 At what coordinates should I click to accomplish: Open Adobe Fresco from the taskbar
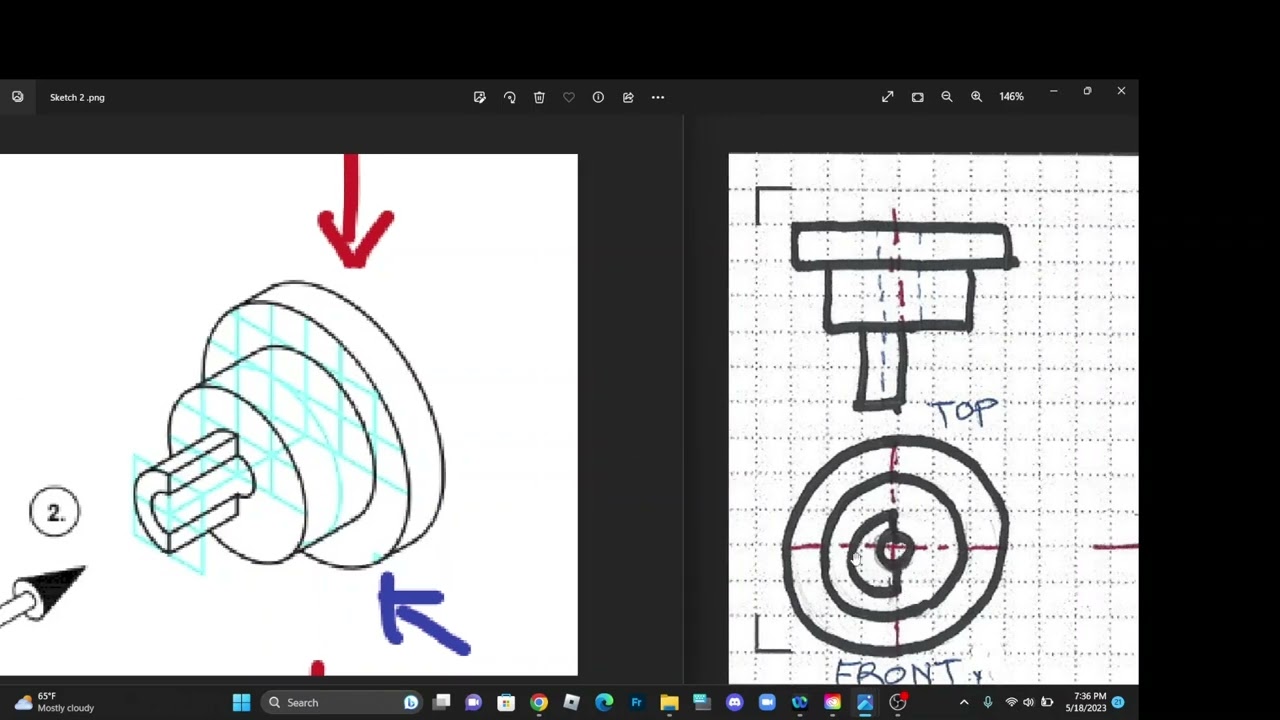(636, 702)
